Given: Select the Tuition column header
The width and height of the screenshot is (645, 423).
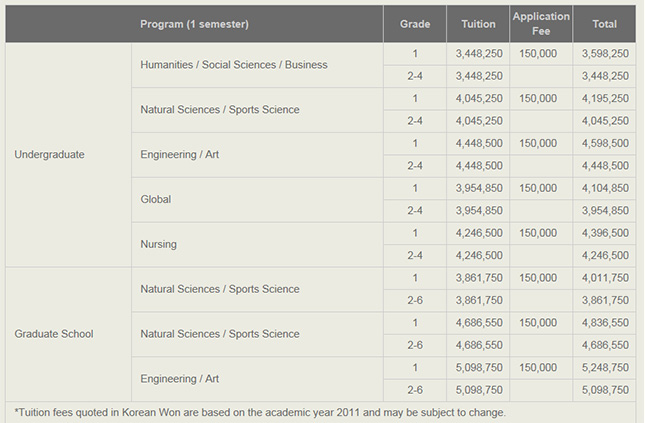Looking at the screenshot, I should tap(478, 24).
